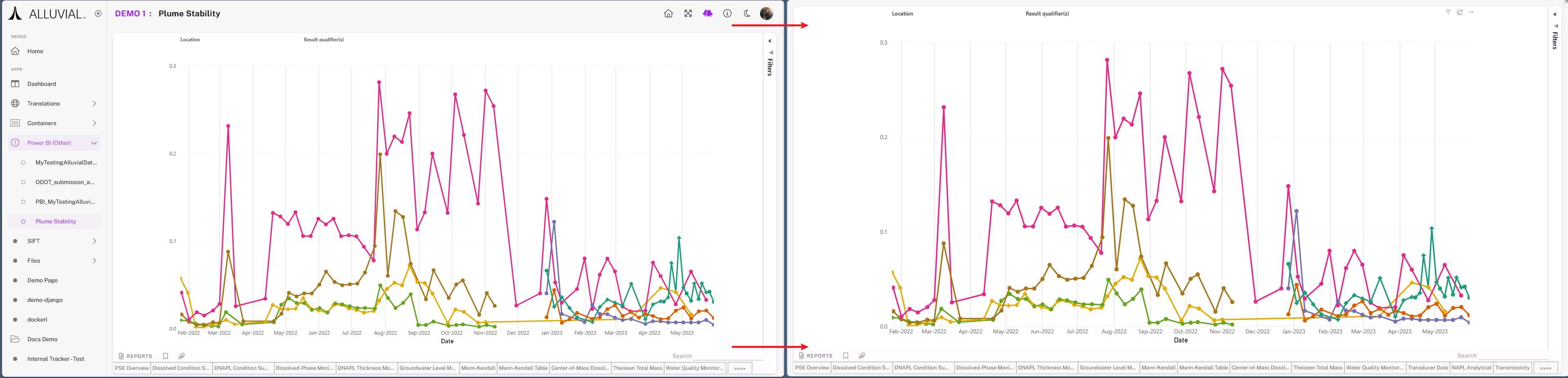Click the home icon in the top header
Image resolution: width=1568 pixels, height=378 pixels.
[668, 13]
